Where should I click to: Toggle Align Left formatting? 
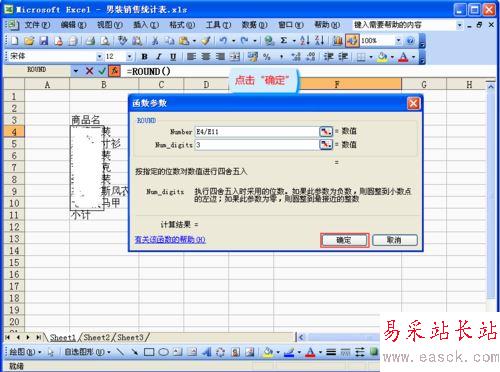click(x=191, y=57)
